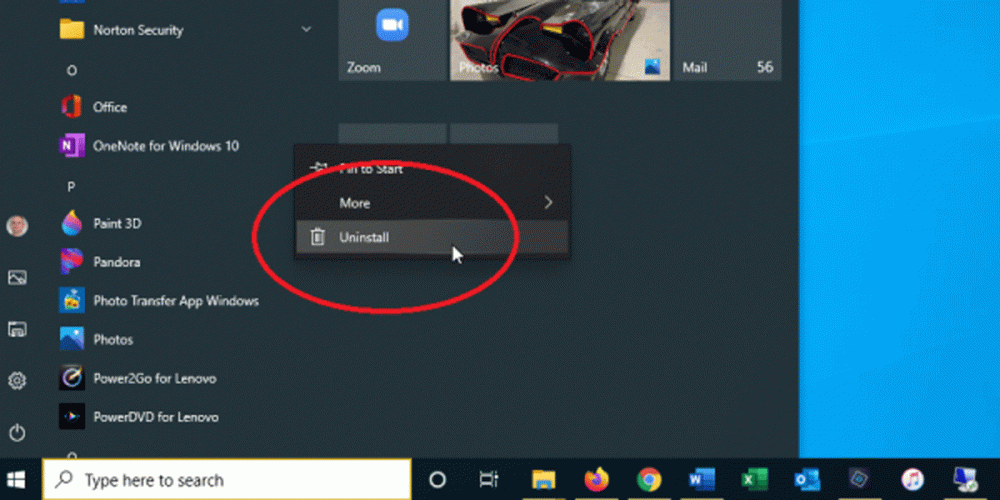Select Uninstall from the context menu
The height and width of the screenshot is (500, 1000).
364,238
